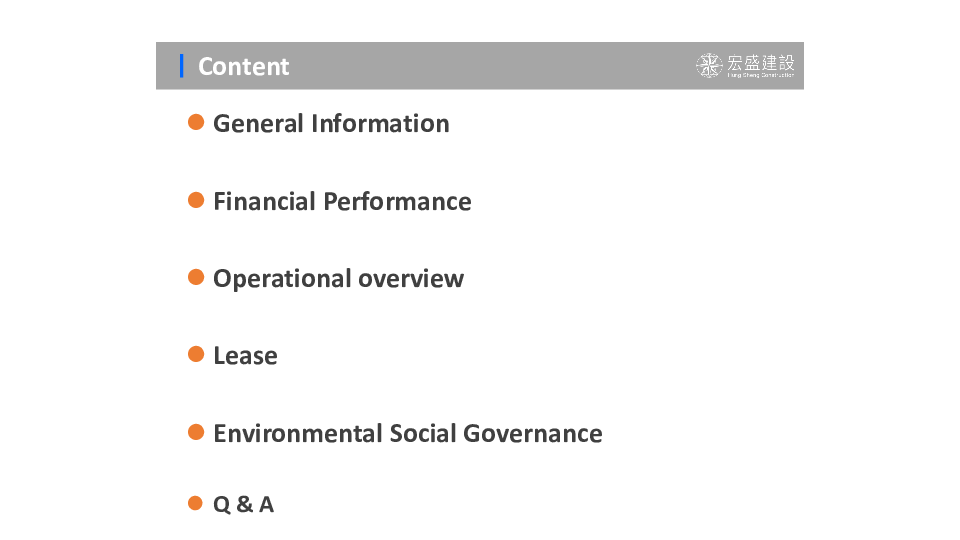Click the orange bullet beside Lease
Image resolution: width=960 pixels, height=540 pixels.
196,354
